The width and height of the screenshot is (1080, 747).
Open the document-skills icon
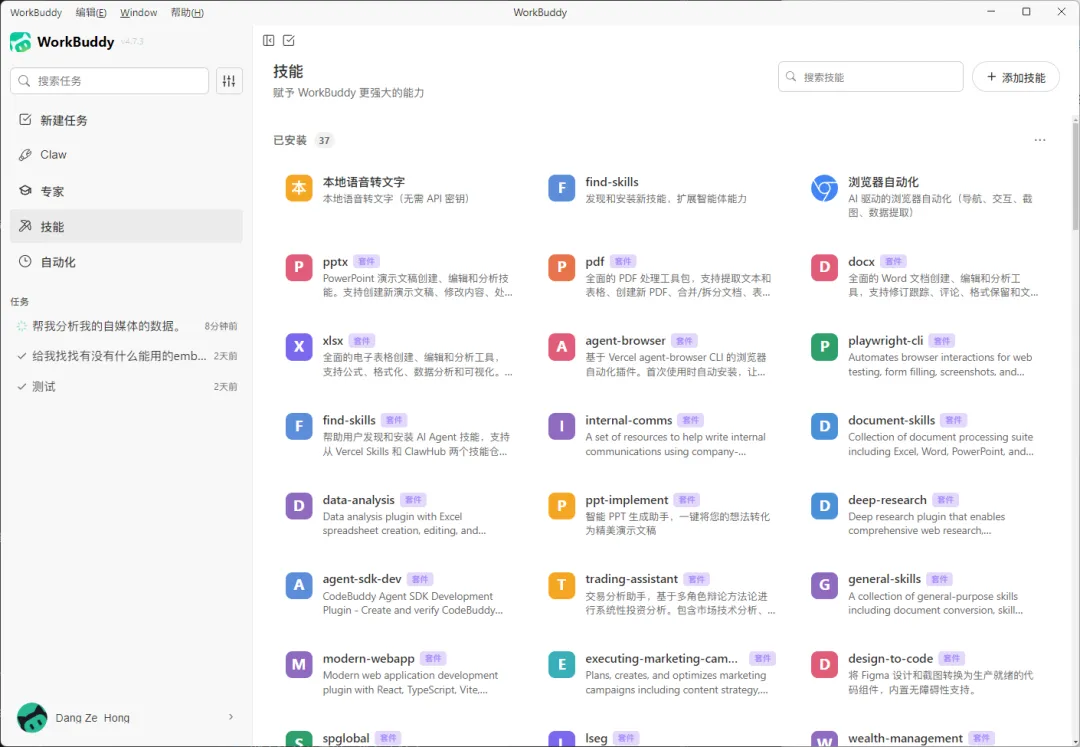[824, 426]
